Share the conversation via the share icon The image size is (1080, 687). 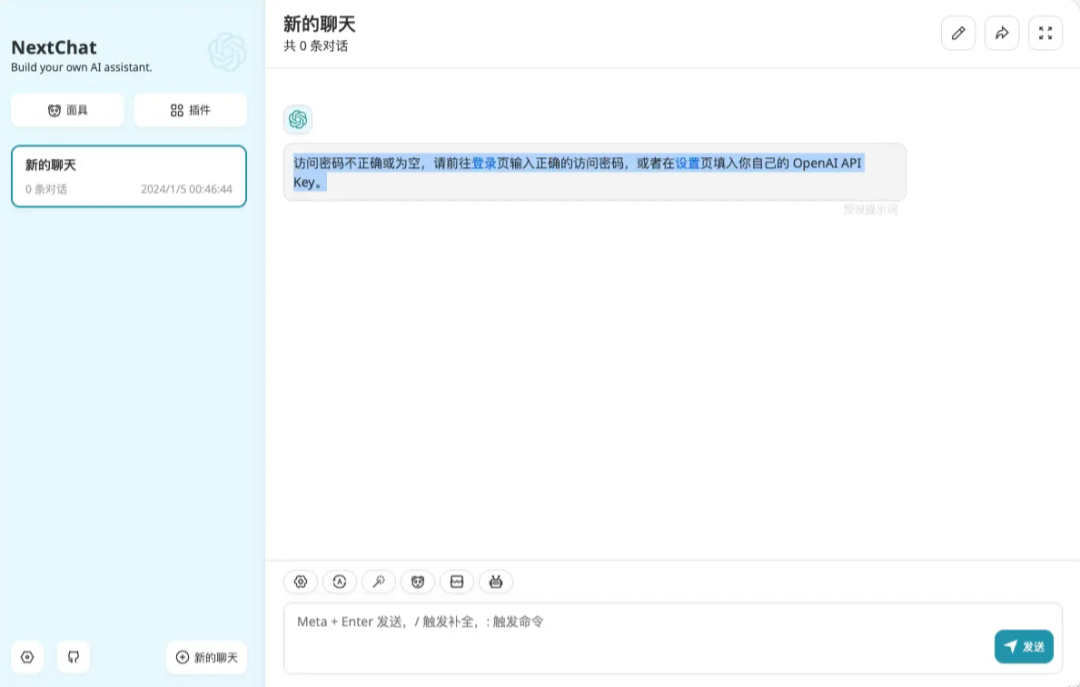tap(1002, 32)
